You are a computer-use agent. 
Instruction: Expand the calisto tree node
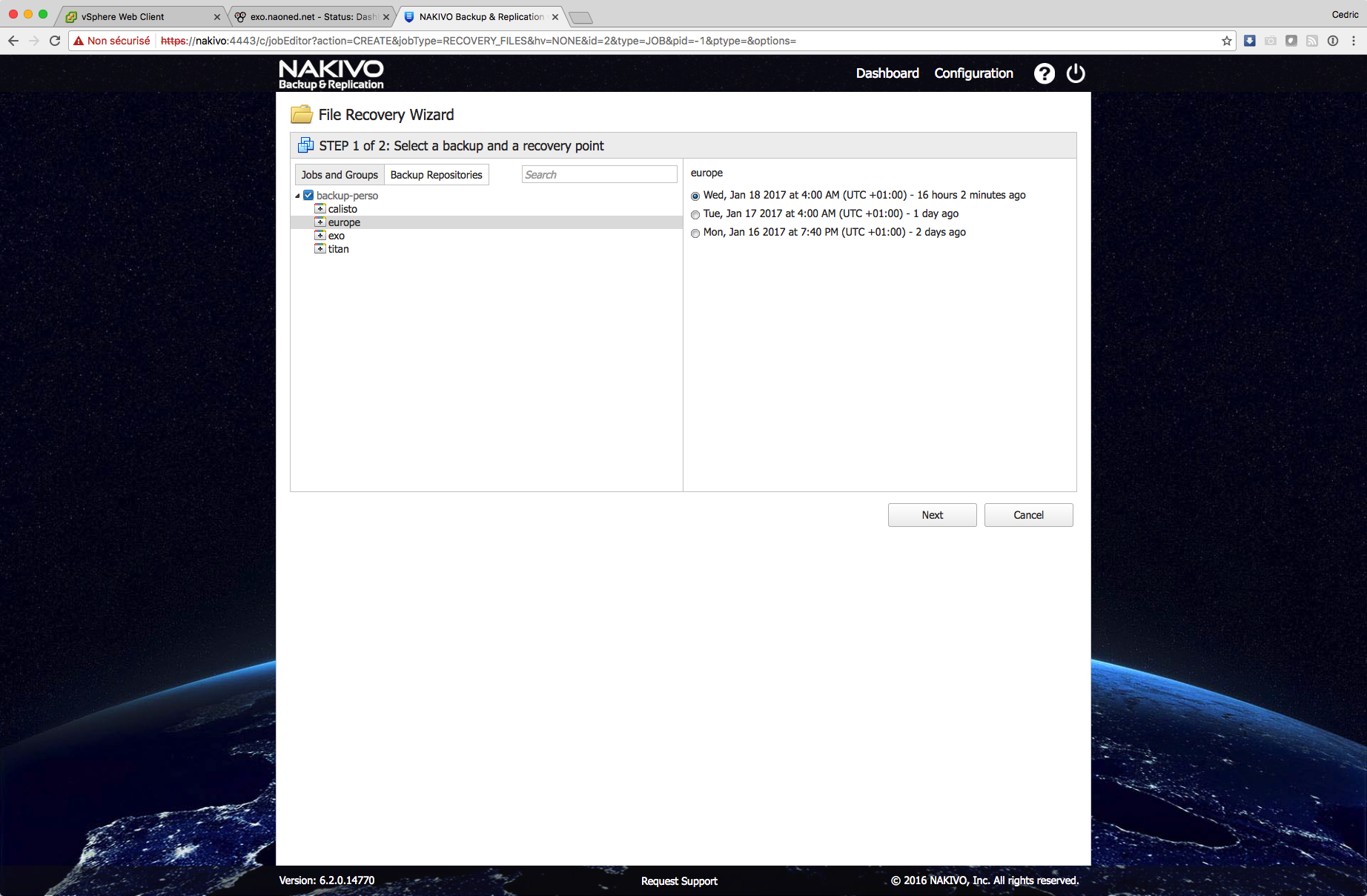320,209
